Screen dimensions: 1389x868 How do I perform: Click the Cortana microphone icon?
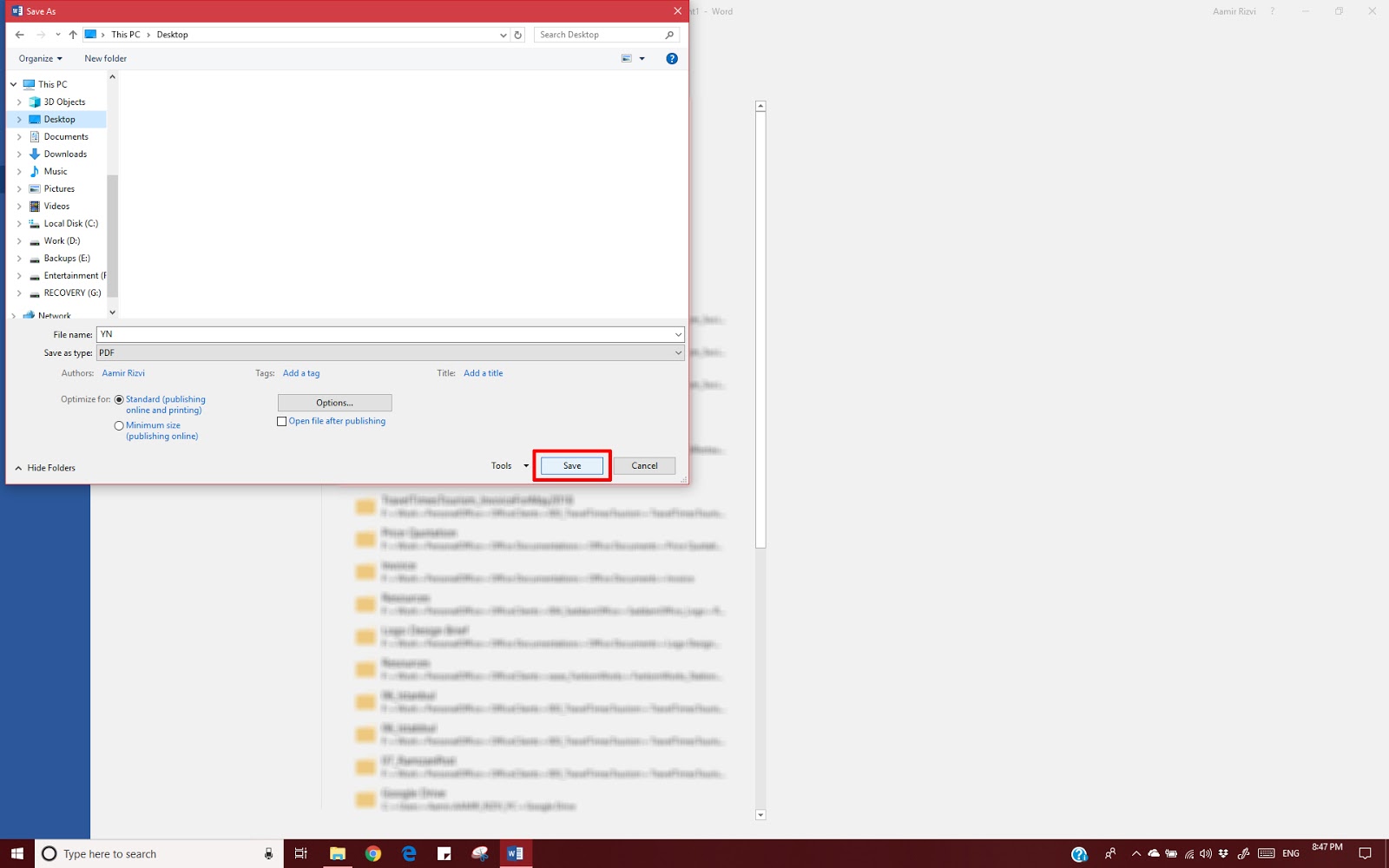[x=269, y=854]
